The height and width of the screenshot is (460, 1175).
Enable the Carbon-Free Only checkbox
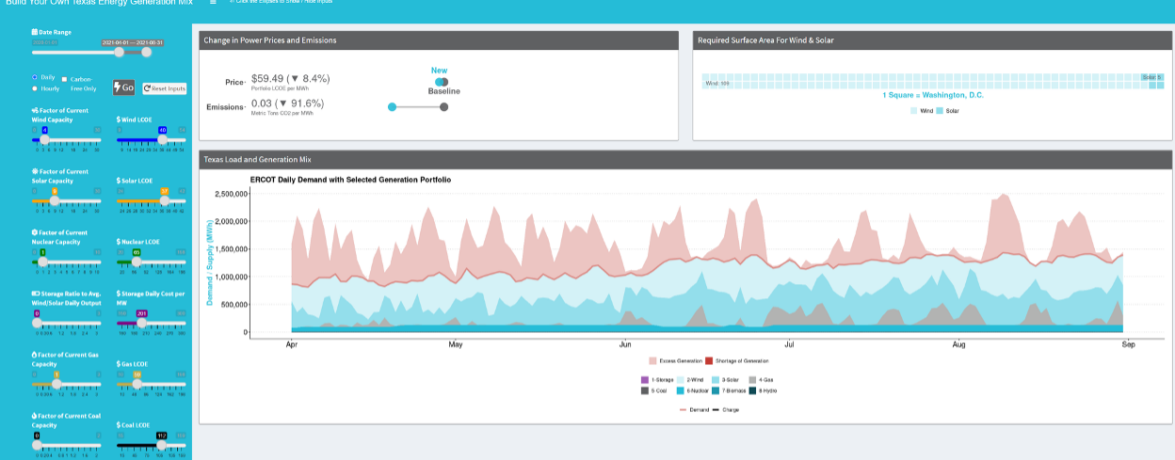(x=64, y=78)
